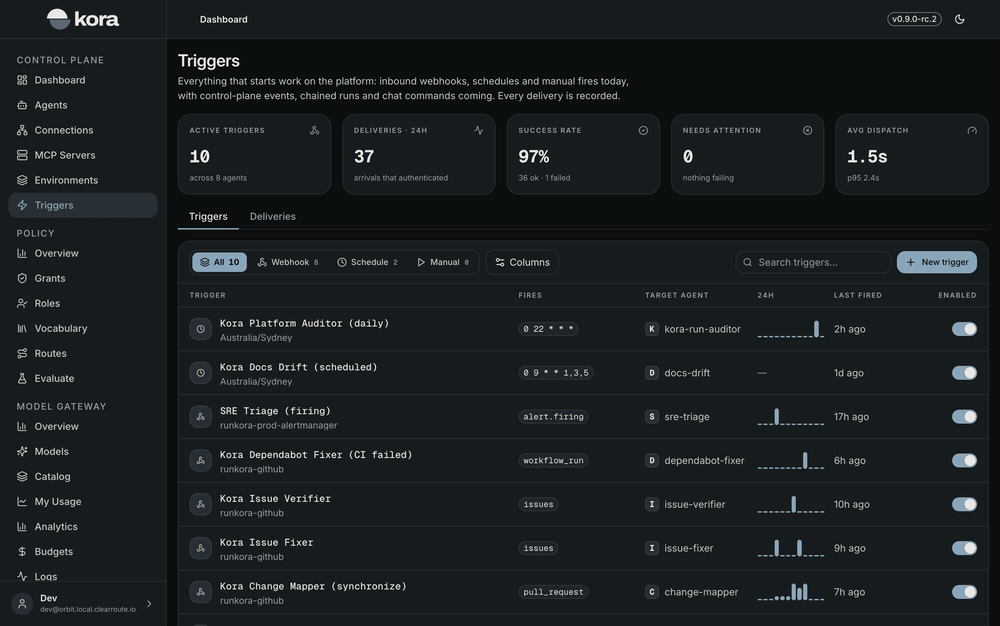Open the Budgets page
Image resolution: width=1000 pixels, height=626 pixels.
pyautogui.click(x=83, y=551)
